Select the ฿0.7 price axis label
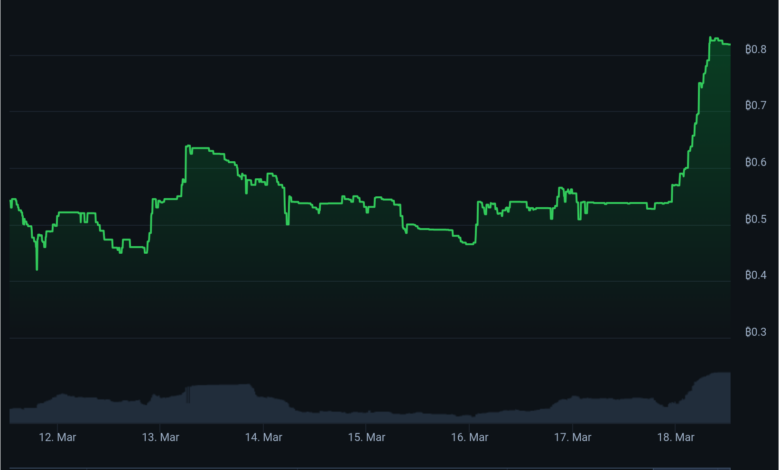 pos(756,105)
